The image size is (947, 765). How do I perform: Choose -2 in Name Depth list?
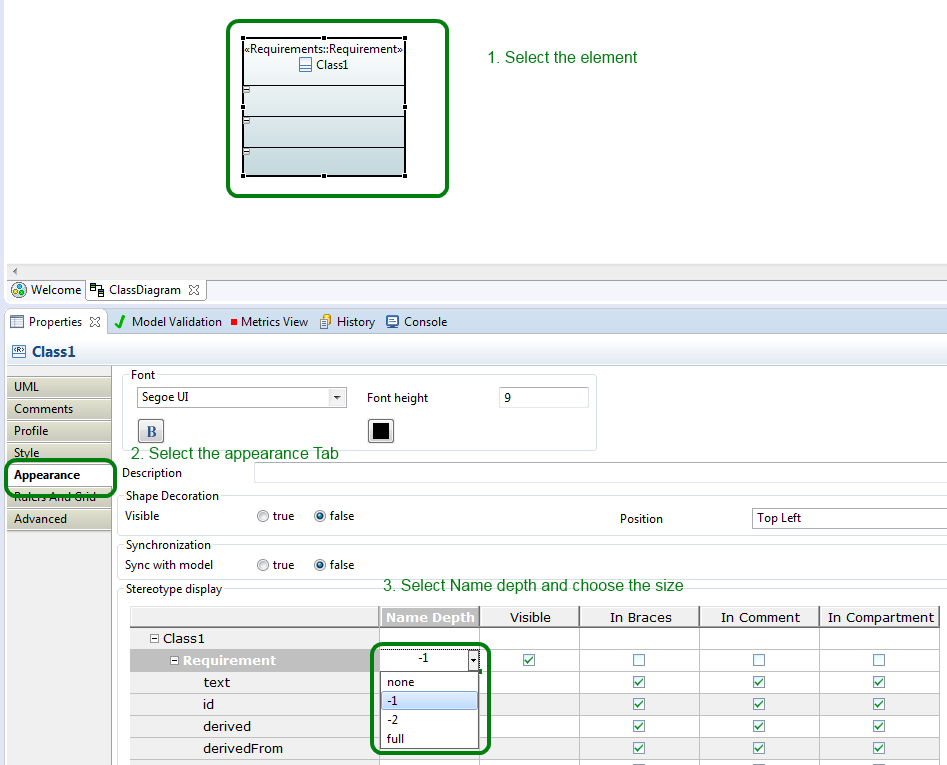click(x=429, y=720)
